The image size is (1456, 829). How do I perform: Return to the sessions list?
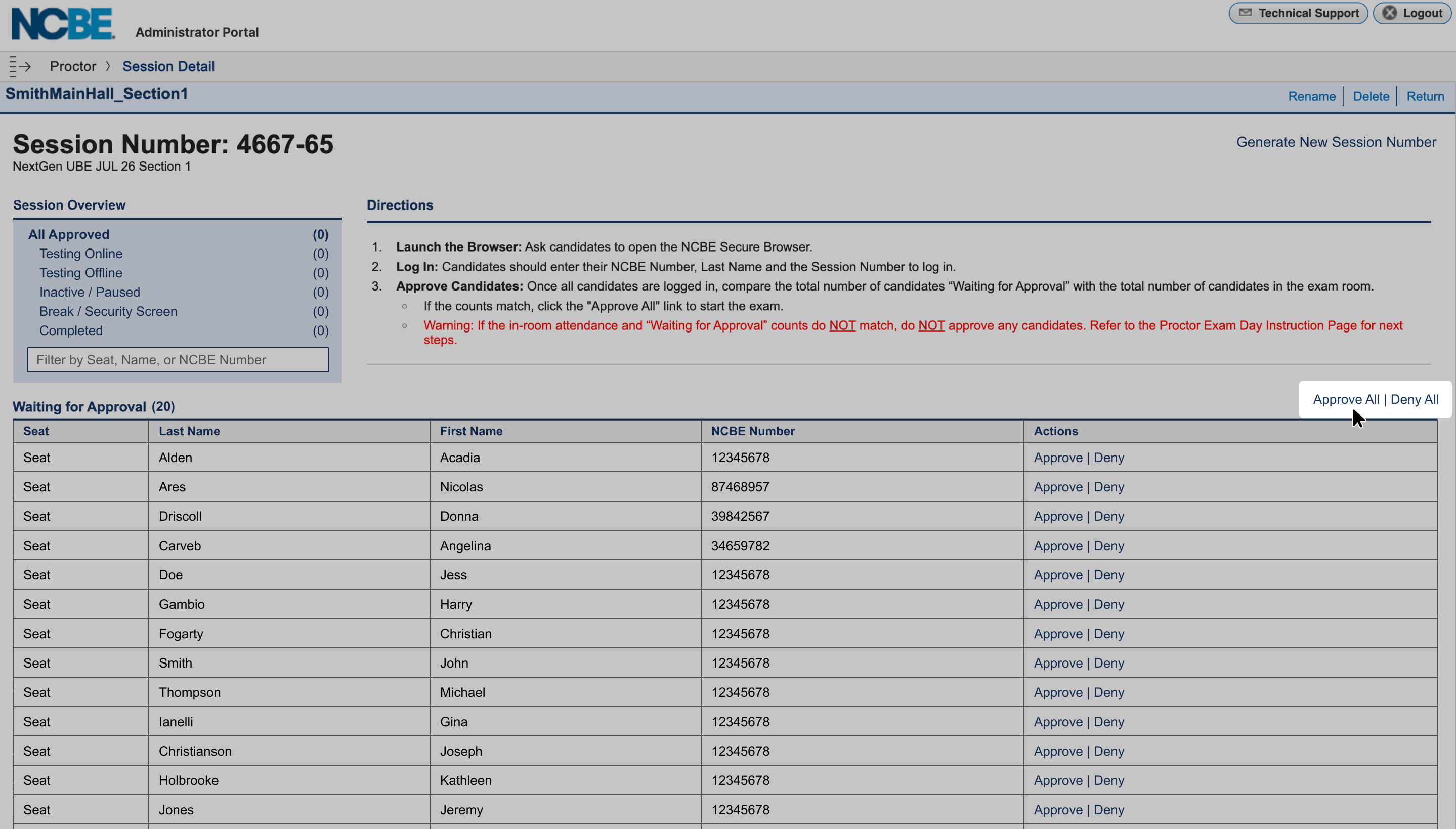click(1425, 96)
